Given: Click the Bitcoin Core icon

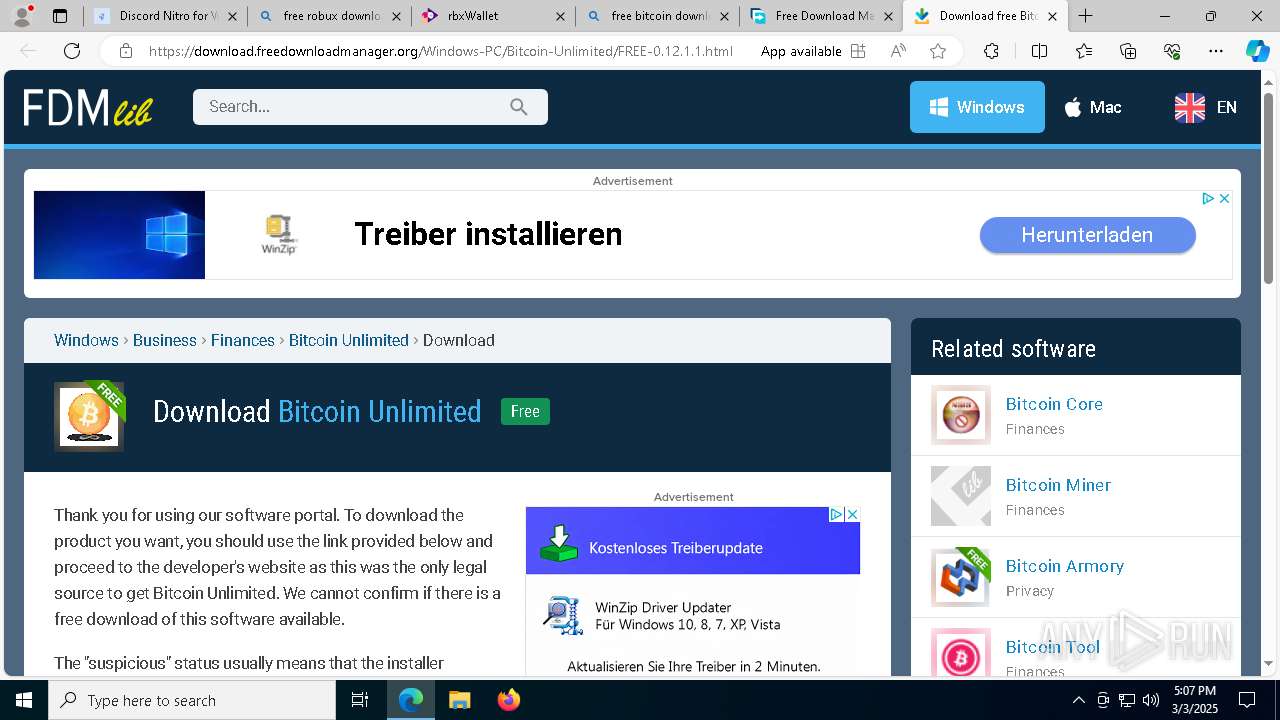Looking at the screenshot, I should pos(961,415).
